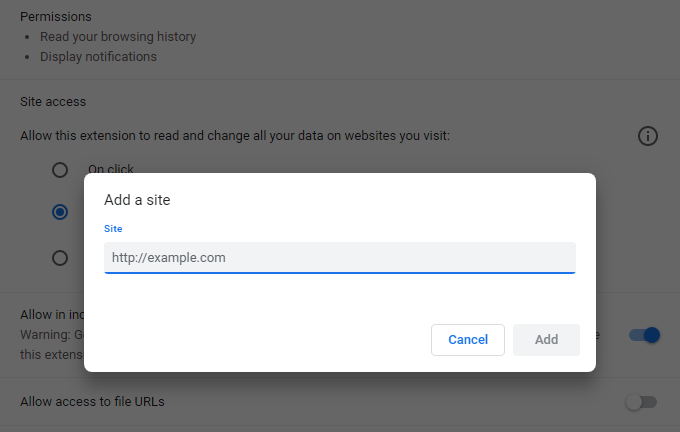The image size is (680, 432).
Task: Click the Add a site dialog title
Action: (137, 200)
